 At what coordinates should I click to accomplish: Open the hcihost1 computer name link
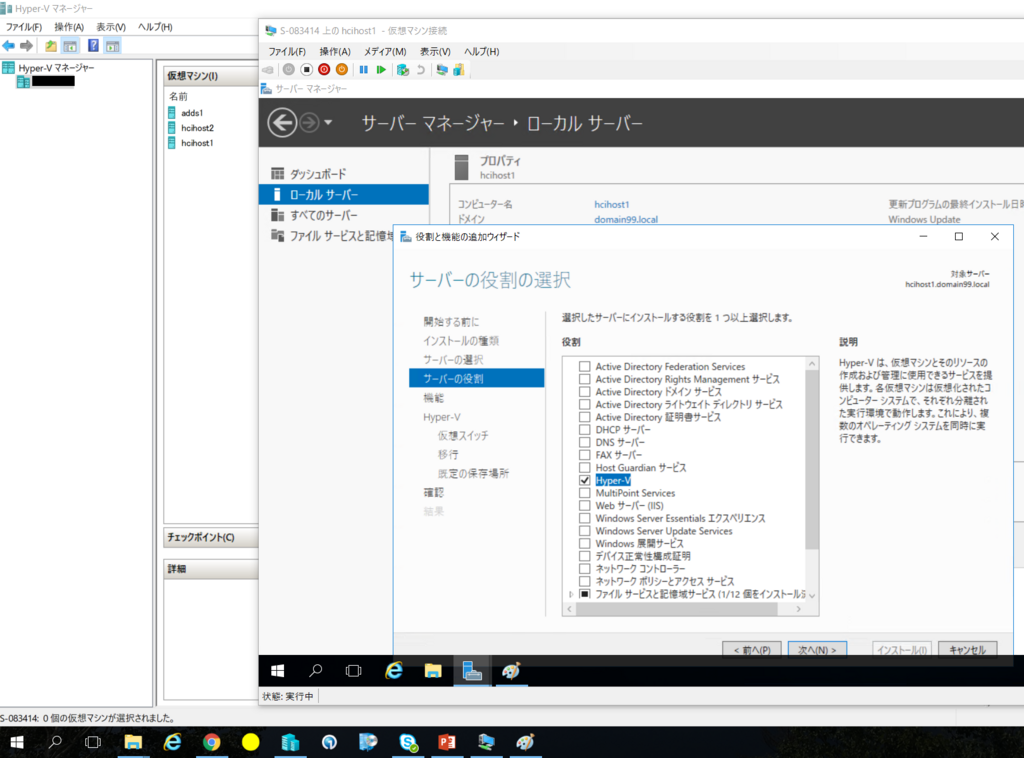pos(611,204)
